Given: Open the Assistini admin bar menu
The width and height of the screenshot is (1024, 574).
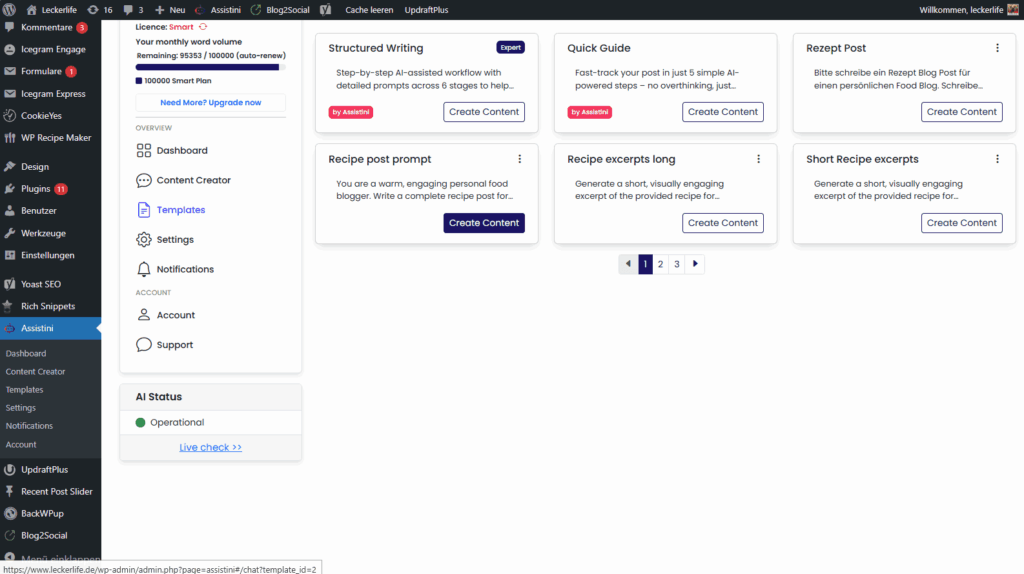Looking at the screenshot, I should pyautogui.click(x=218, y=10).
